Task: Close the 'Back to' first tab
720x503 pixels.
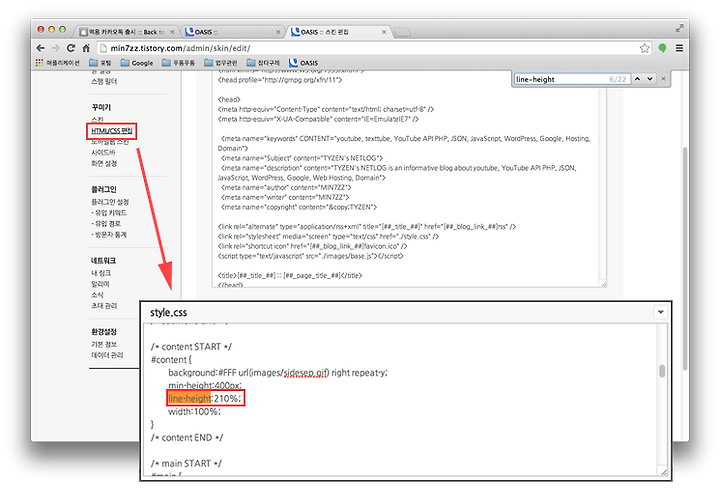Action: pos(172,32)
